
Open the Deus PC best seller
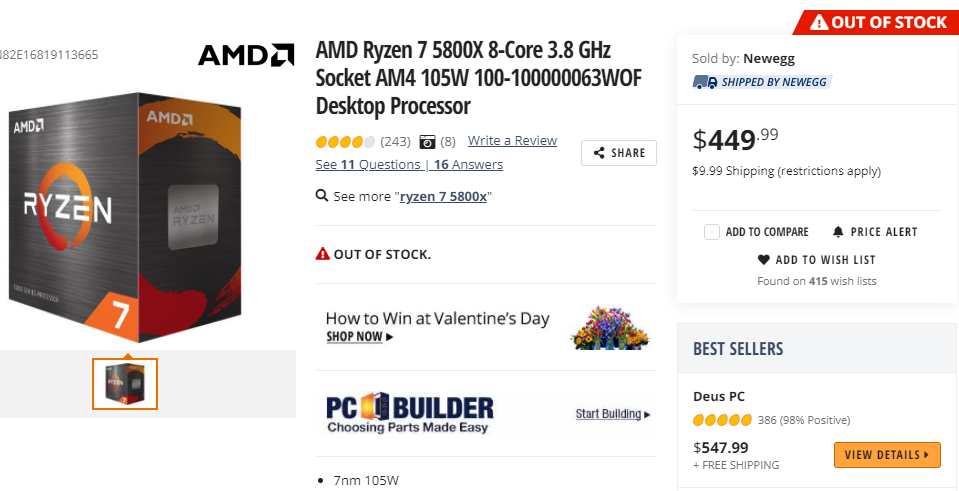point(719,397)
